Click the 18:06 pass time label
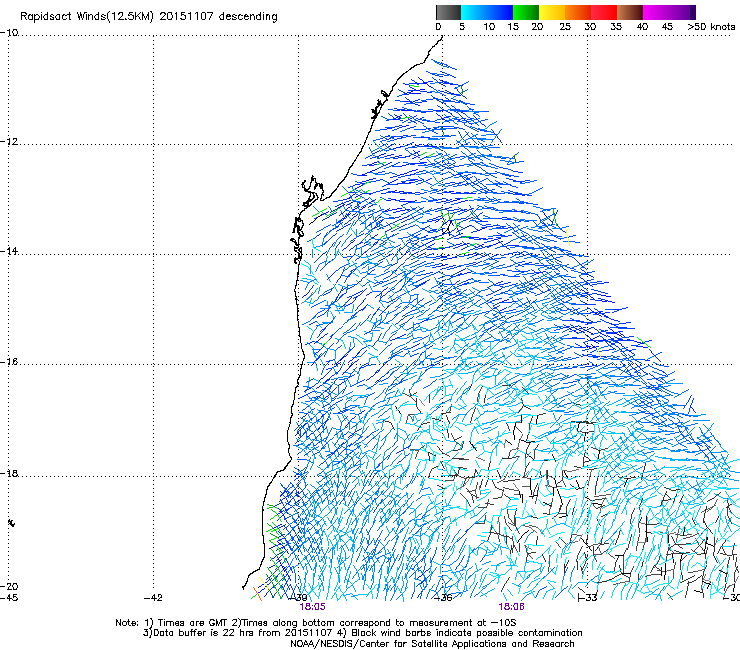 [511, 607]
